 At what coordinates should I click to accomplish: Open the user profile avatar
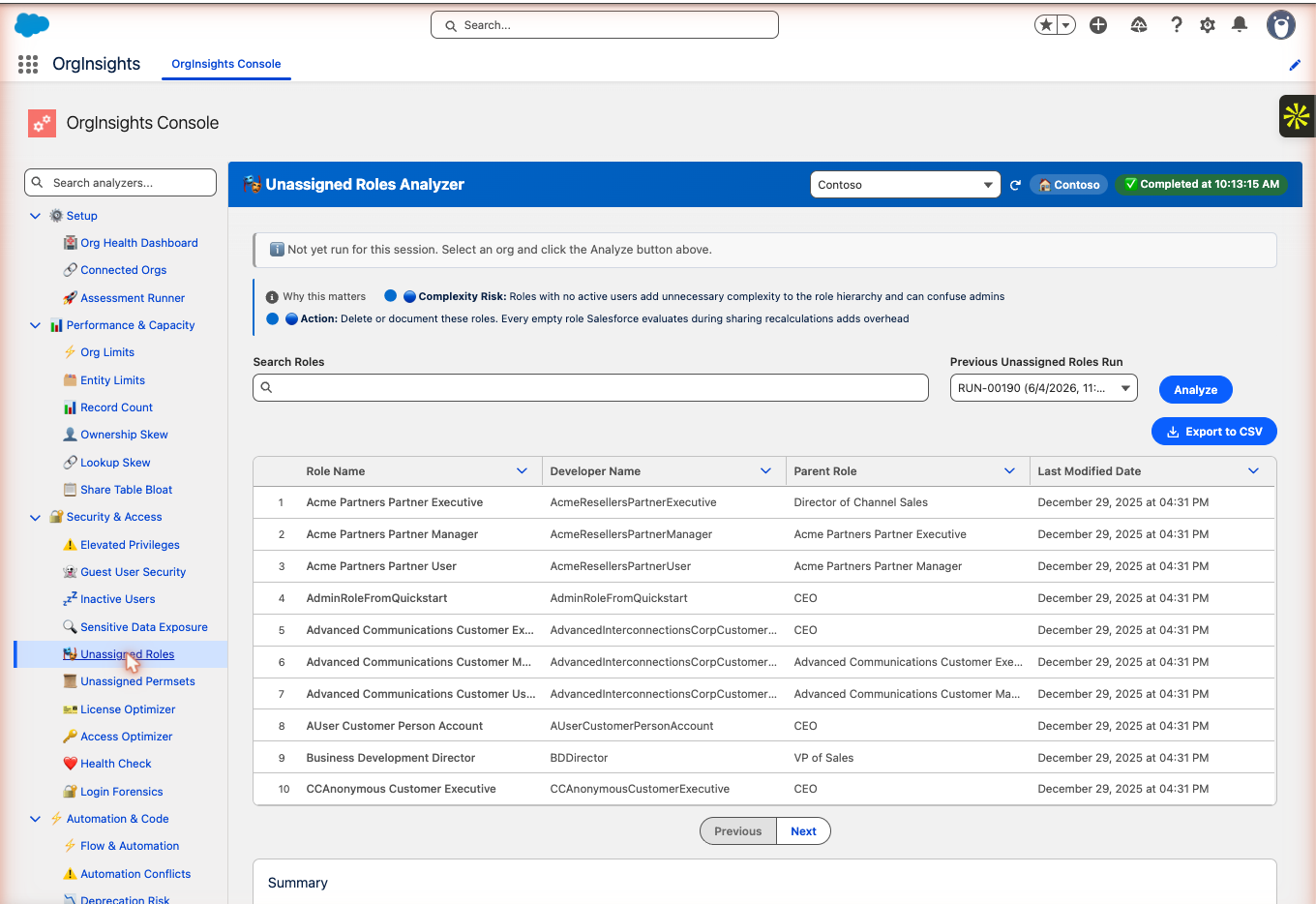click(1281, 25)
